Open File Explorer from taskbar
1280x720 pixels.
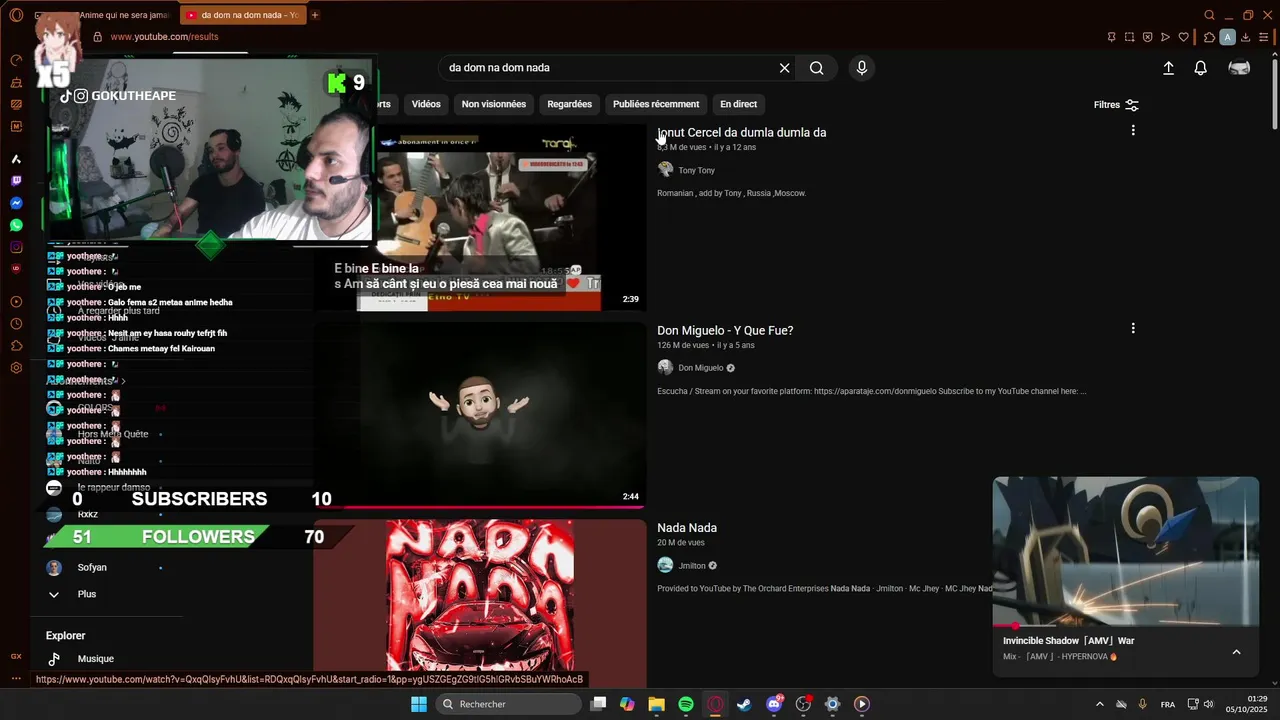[656, 704]
